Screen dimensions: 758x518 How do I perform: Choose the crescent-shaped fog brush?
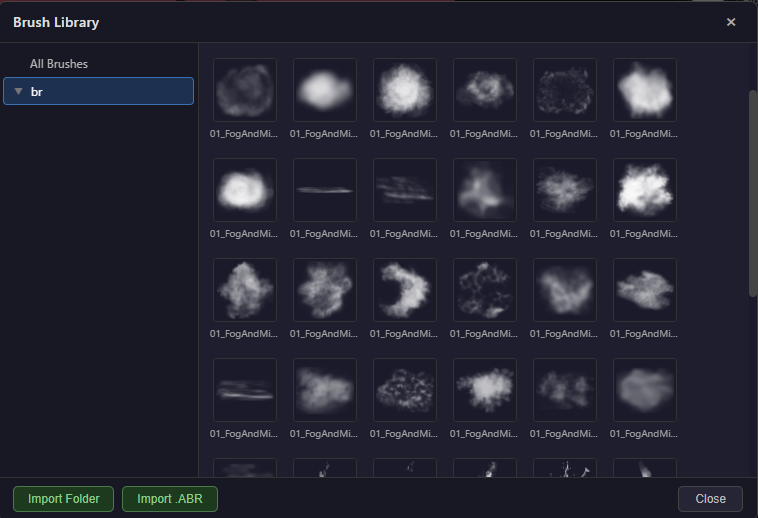pos(405,290)
